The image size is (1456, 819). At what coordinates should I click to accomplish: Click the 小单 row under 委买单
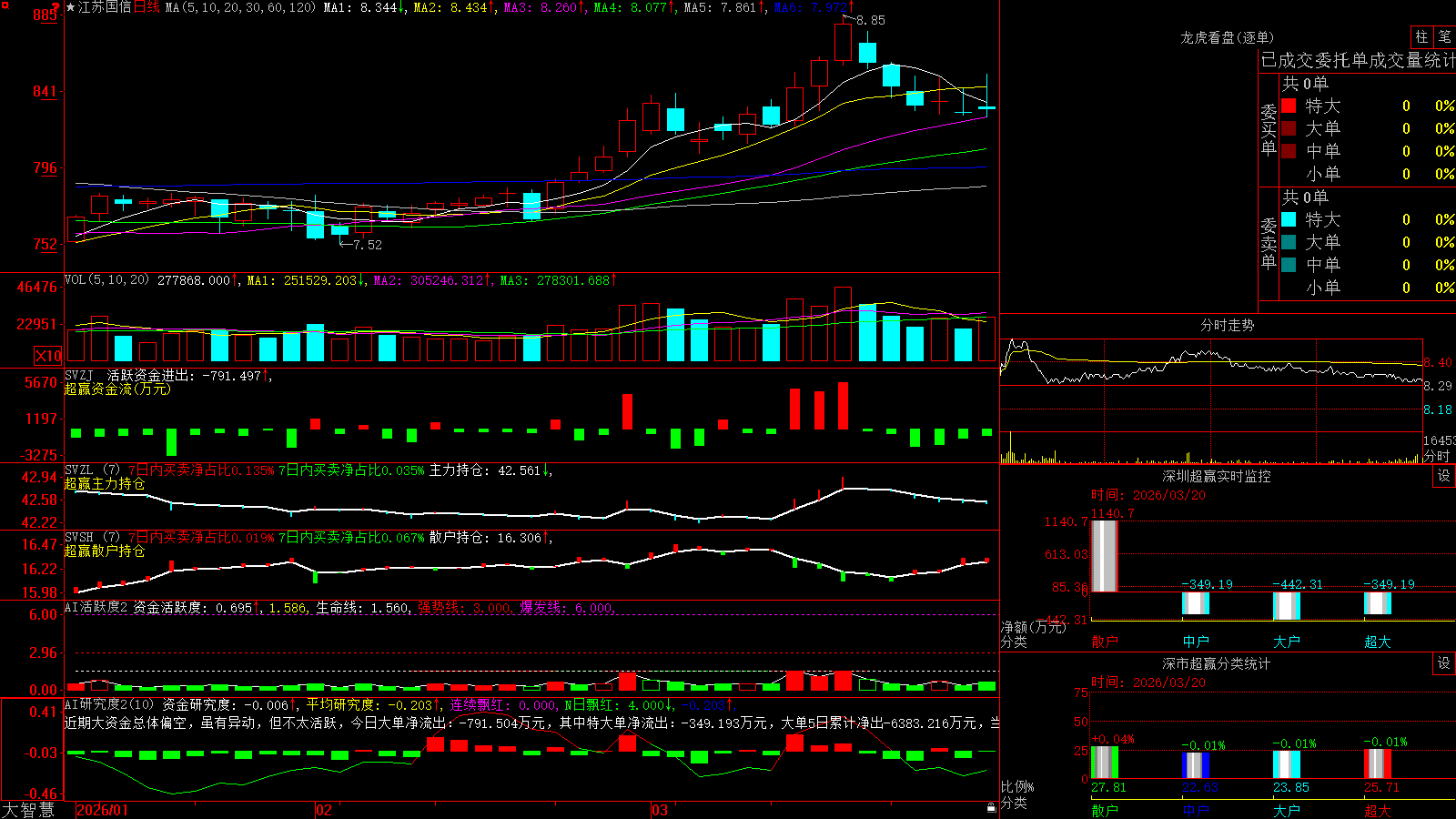1367,173
